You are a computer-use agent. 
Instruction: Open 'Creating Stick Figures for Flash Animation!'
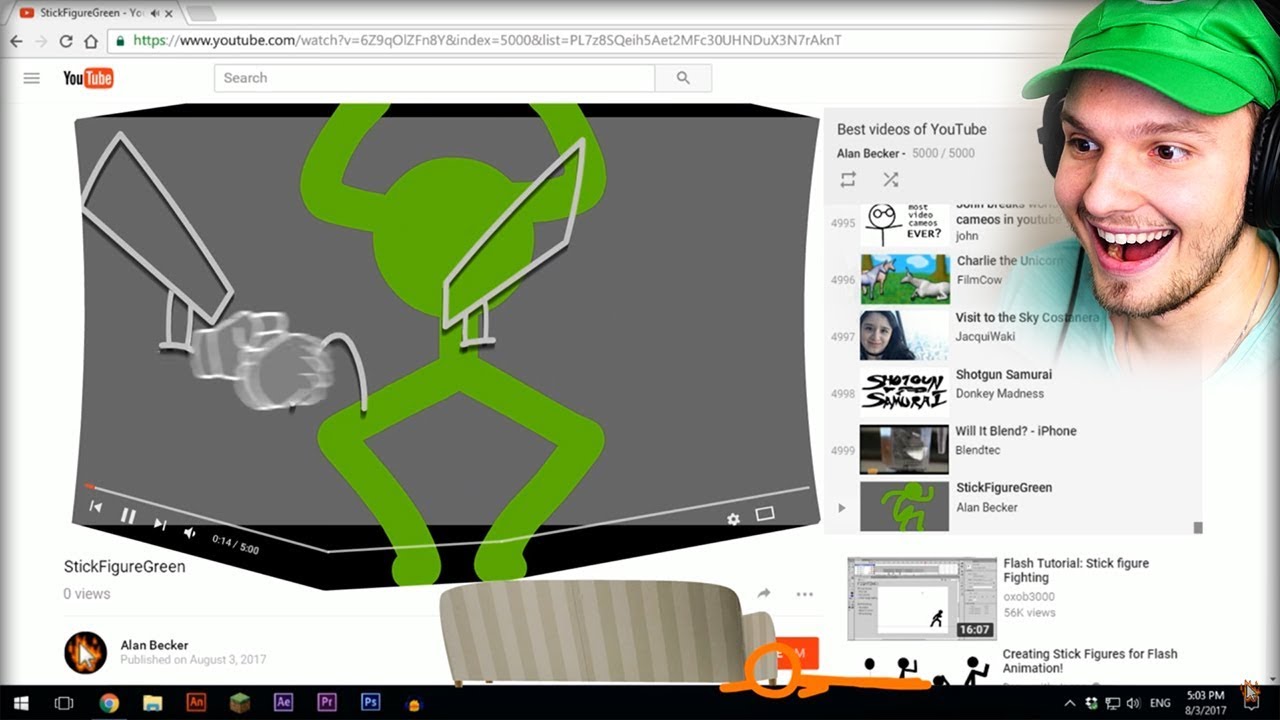point(1090,661)
